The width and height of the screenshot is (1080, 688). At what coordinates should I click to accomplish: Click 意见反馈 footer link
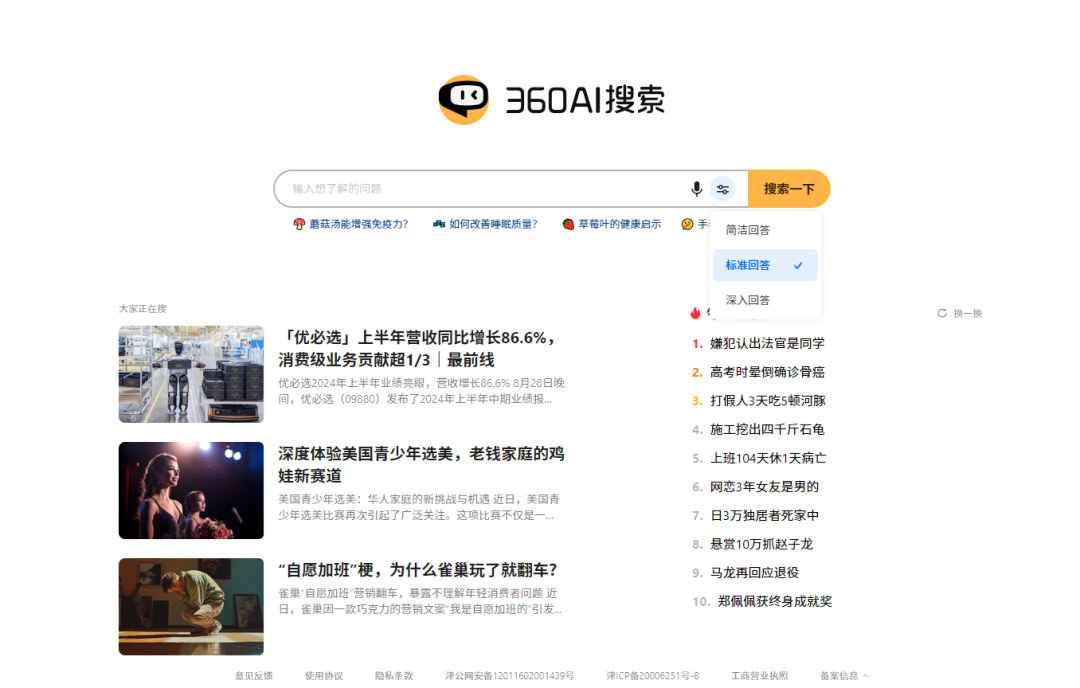[x=253, y=676]
